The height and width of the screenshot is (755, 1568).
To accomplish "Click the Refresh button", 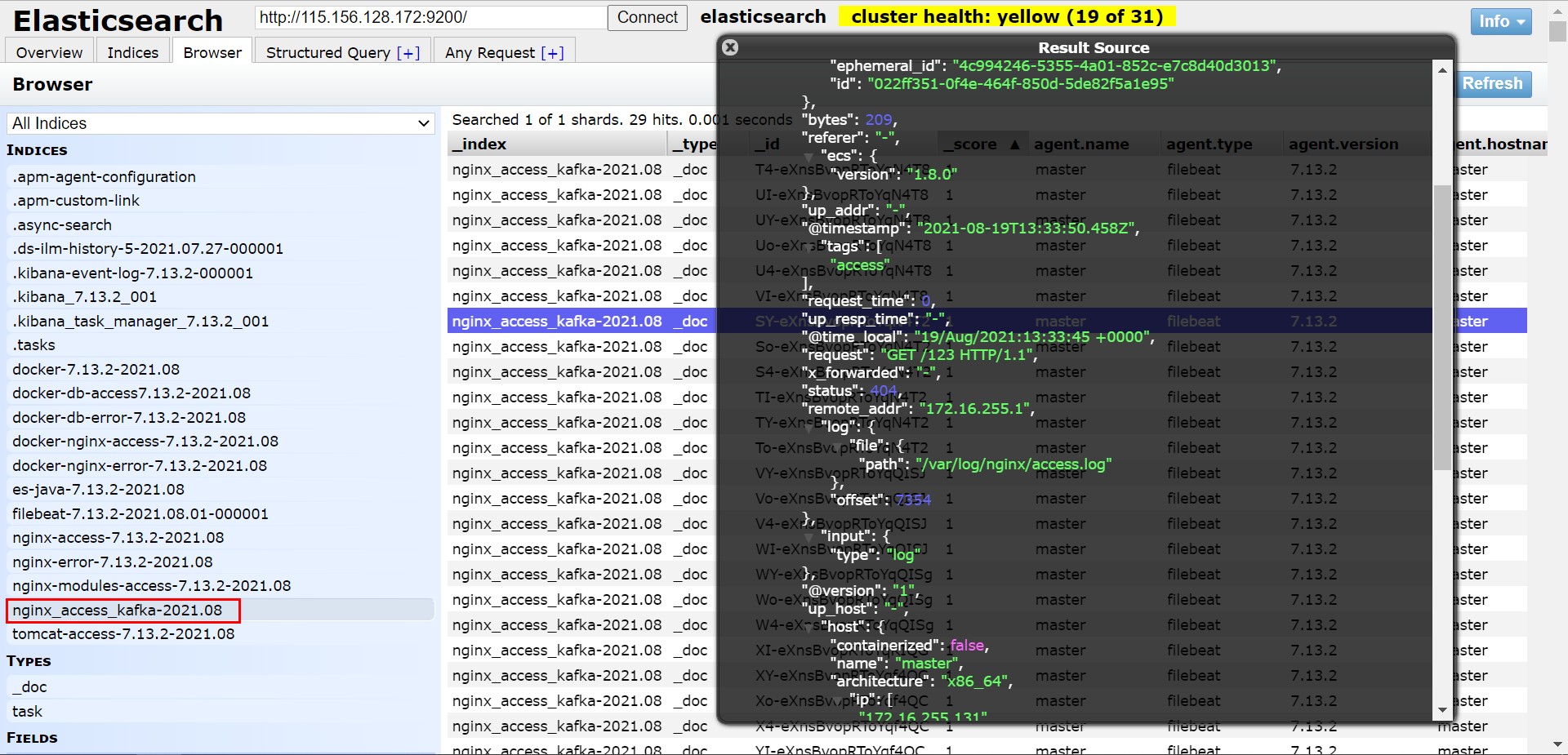I will coord(1492,83).
